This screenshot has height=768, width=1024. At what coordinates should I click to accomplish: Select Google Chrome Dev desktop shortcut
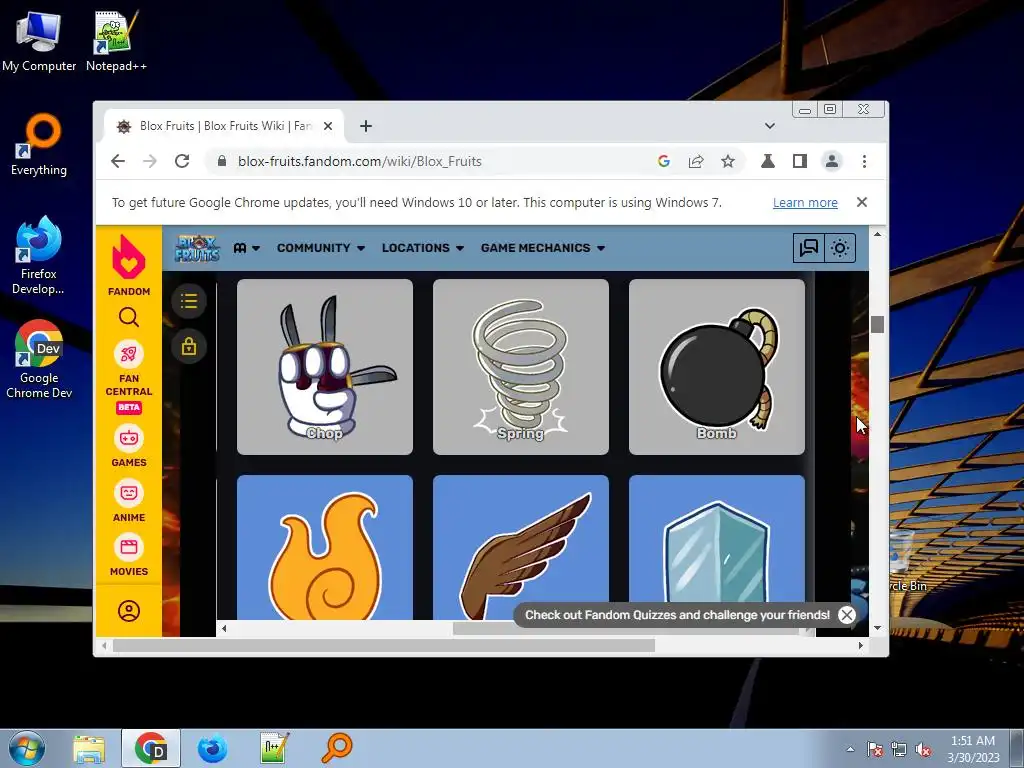coord(39,359)
